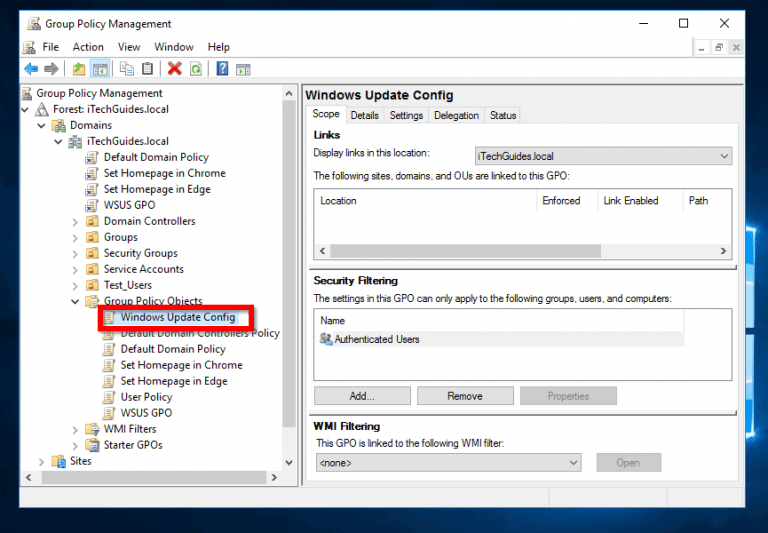Click the Forest iTechGuides.local icon
This screenshot has height=533, width=768.
[42, 109]
